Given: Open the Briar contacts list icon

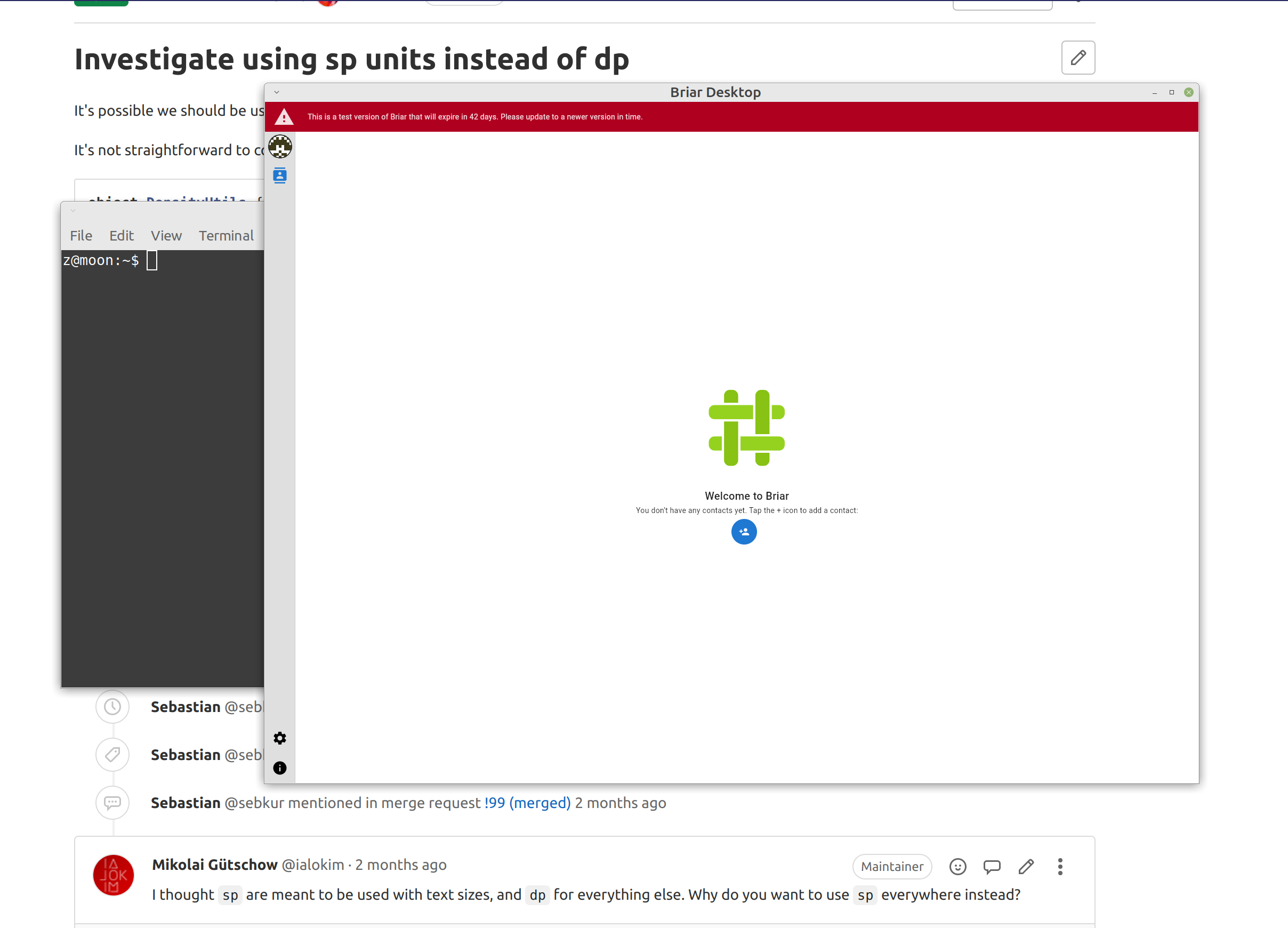Looking at the screenshot, I should tap(280, 175).
